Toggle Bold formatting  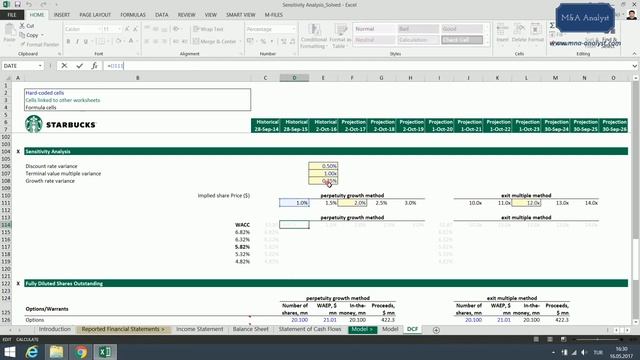click(x=68, y=41)
